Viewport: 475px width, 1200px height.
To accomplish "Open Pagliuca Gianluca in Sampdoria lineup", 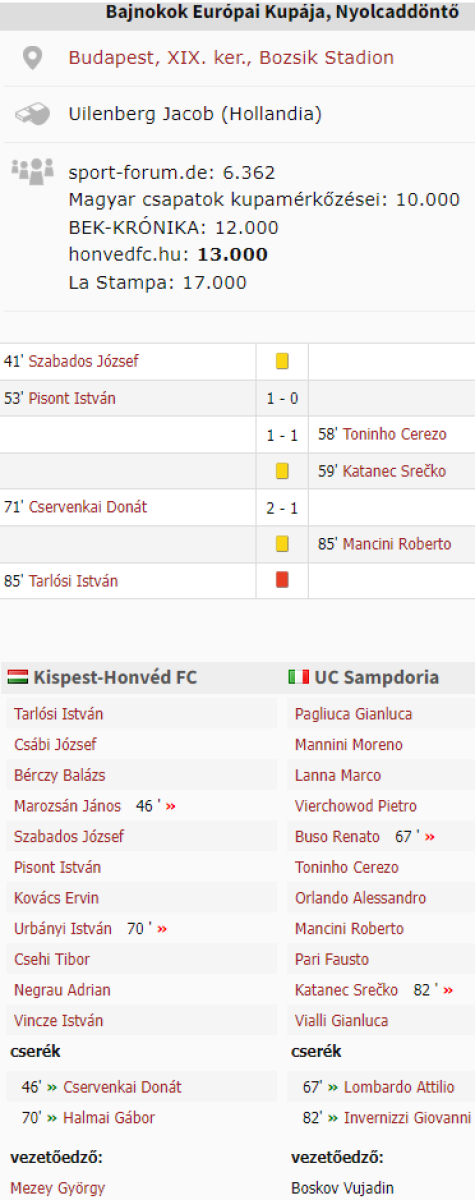I will (339, 714).
